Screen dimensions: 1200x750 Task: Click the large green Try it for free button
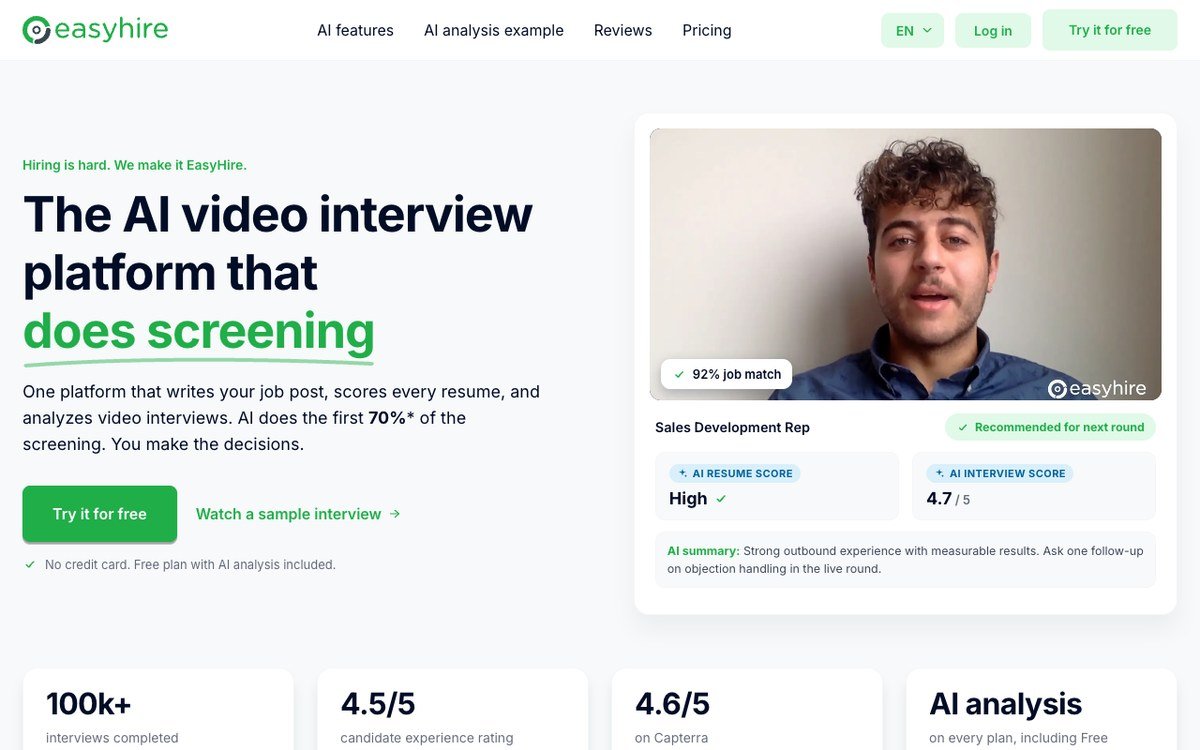(x=100, y=514)
